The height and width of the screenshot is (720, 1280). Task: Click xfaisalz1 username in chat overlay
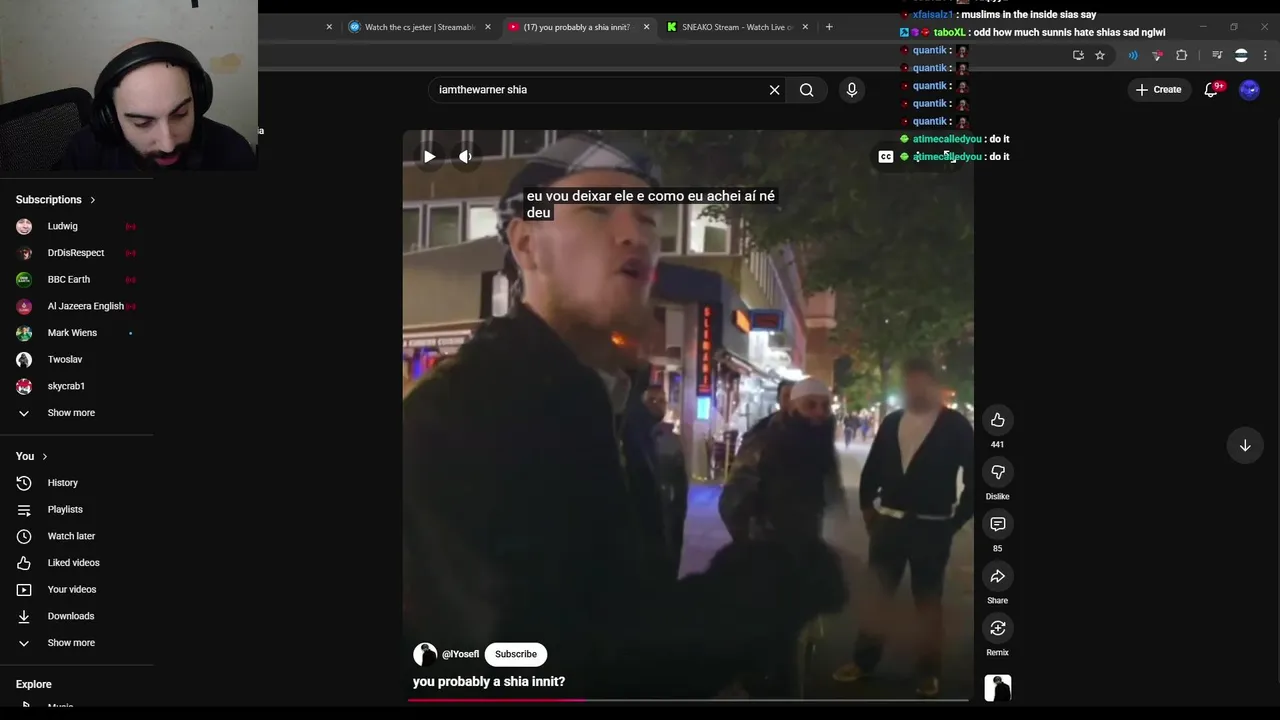tap(933, 15)
